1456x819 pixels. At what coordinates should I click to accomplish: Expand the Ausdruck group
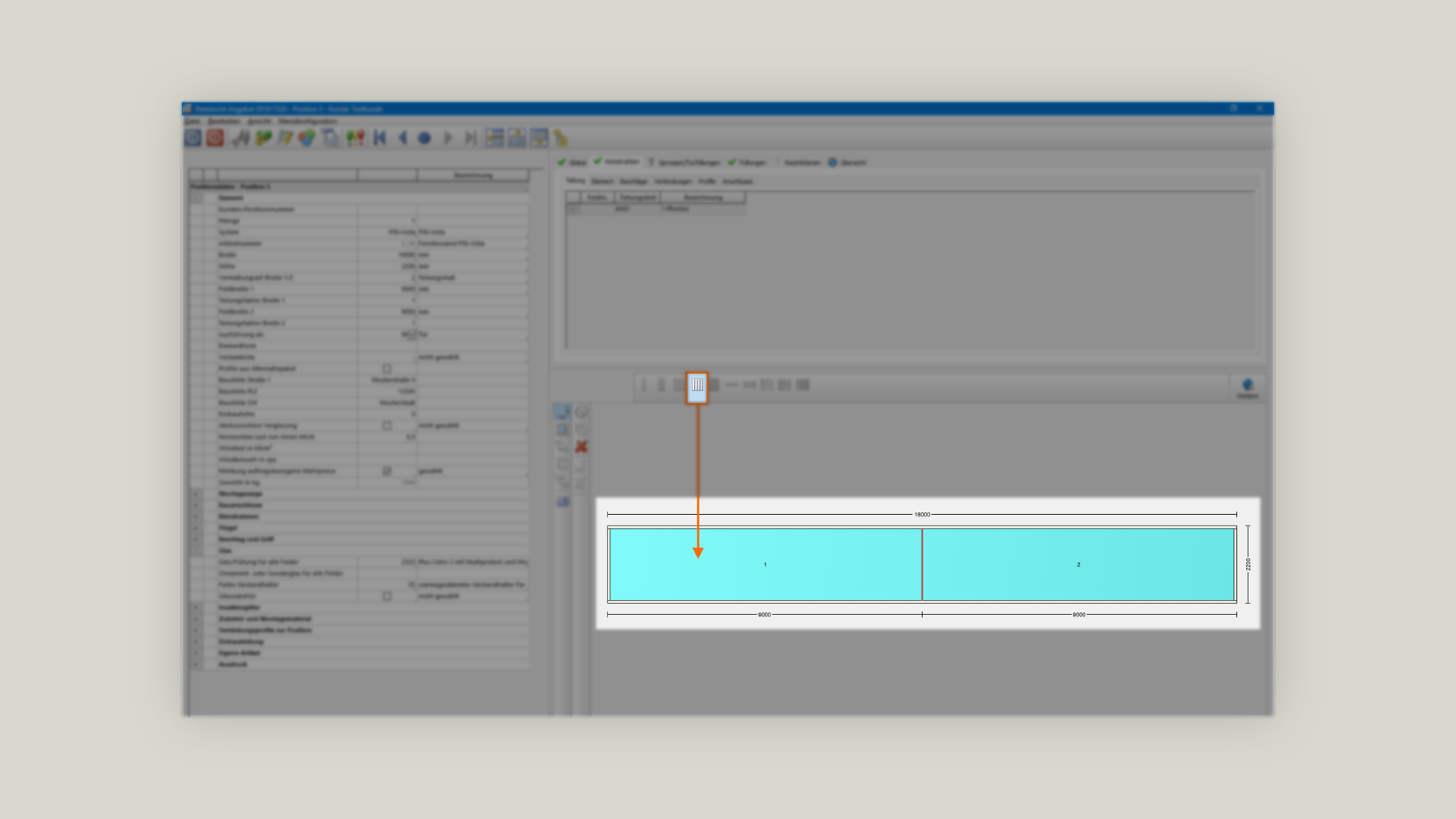tap(196, 664)
